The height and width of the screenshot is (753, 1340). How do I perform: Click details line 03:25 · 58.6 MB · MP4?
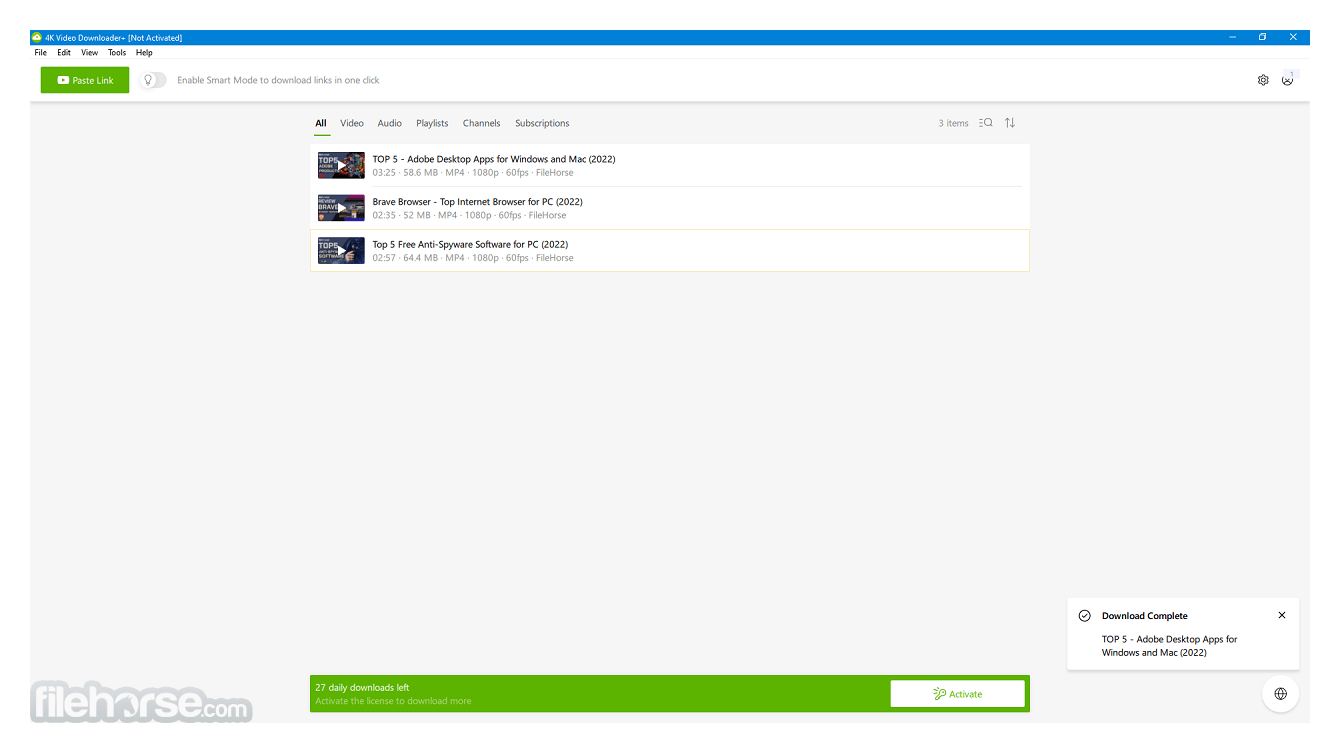473,173
